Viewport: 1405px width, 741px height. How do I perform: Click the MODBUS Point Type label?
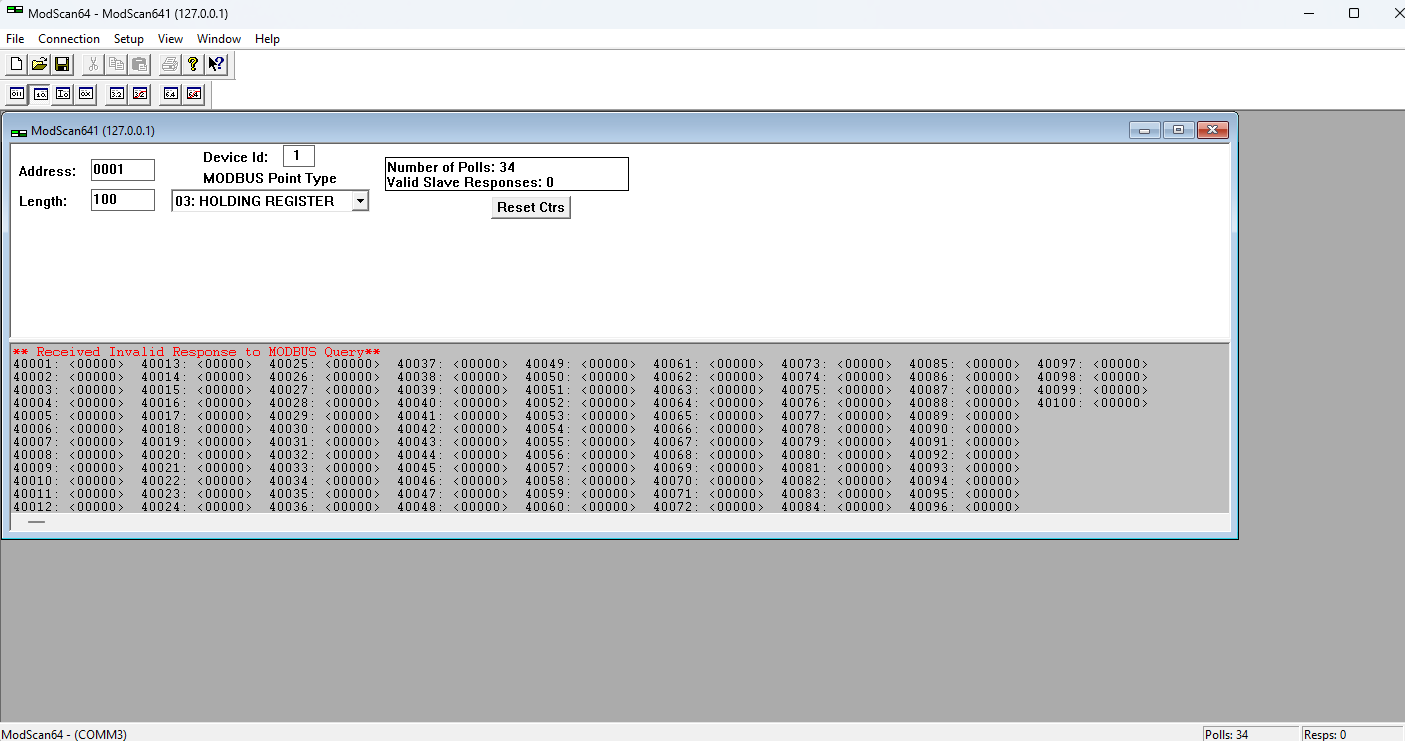point(270,179)
